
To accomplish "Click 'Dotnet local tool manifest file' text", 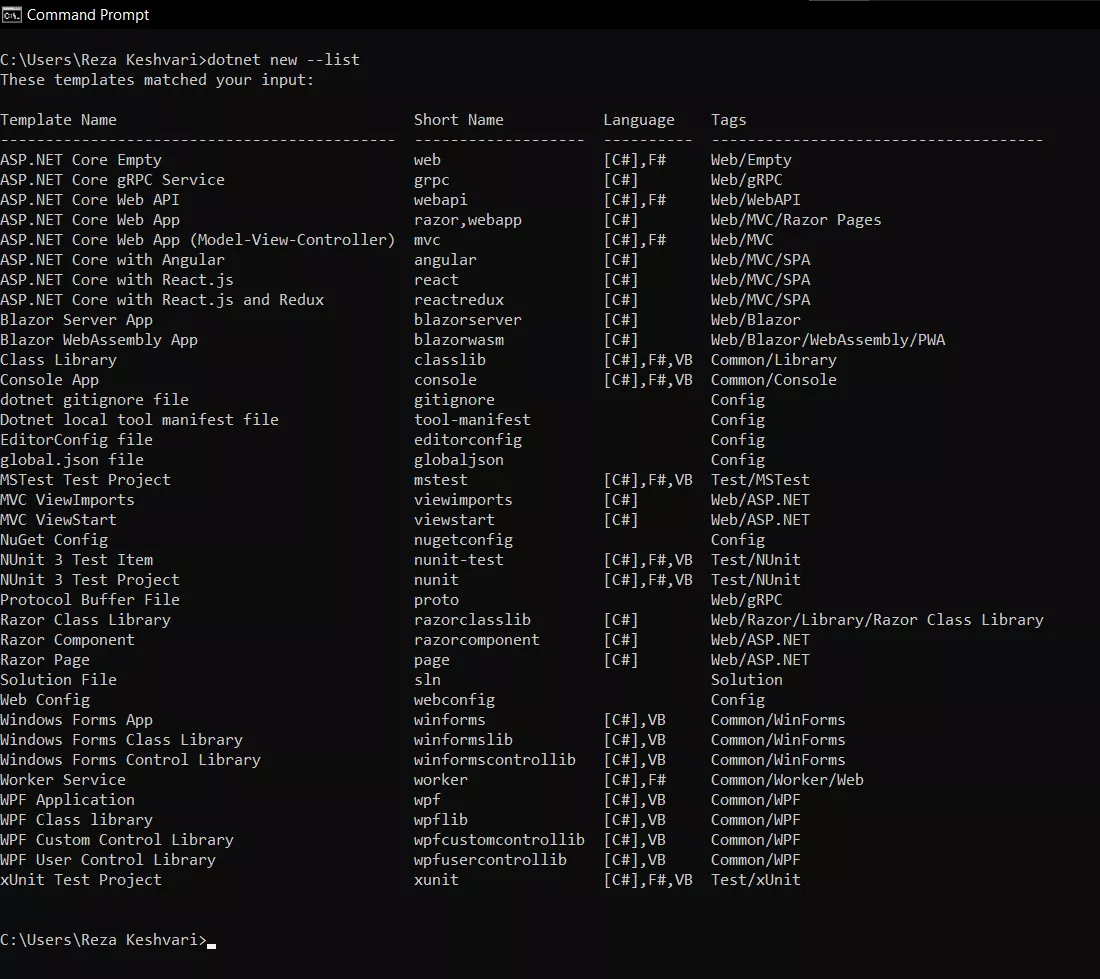I will click(140, 419).
